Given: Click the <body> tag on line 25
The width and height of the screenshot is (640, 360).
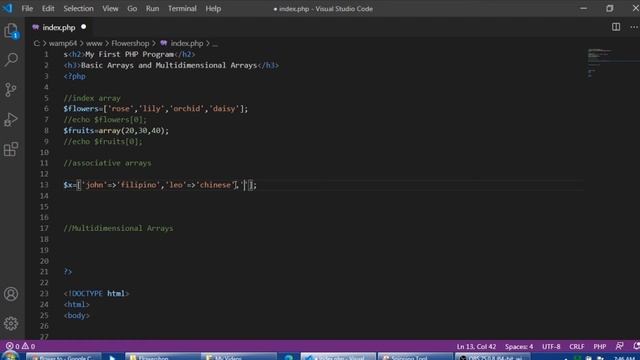Looking at the screenshot, I should point(77,316).
